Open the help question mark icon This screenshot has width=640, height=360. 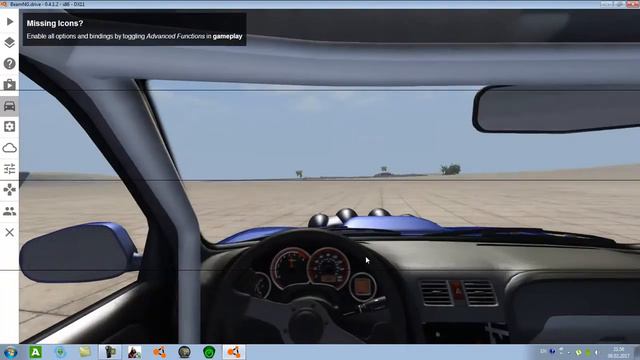[9, 64]
